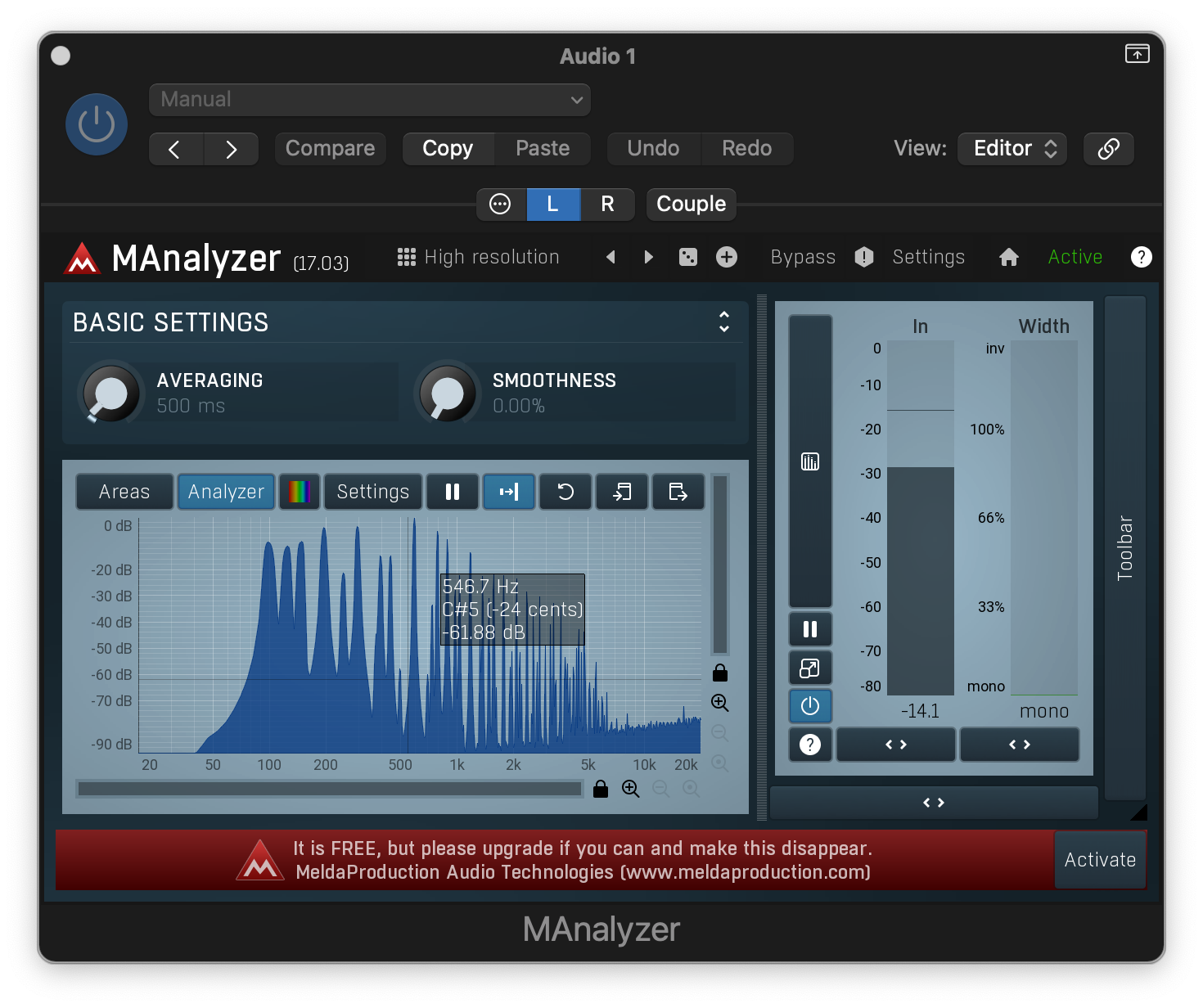The image size is (1203, 1008).
Task: Toggle the horizontal zoom lock icon
Action: (x=601, y=789)
